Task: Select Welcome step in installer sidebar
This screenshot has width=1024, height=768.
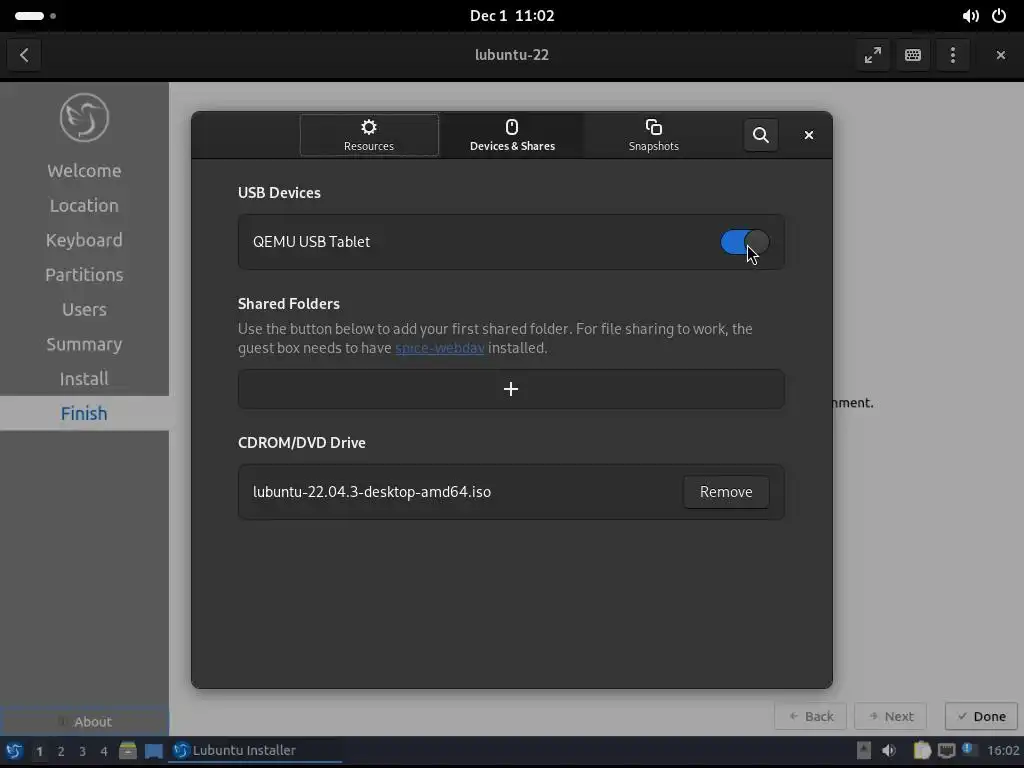Action: tap(84, 171)
